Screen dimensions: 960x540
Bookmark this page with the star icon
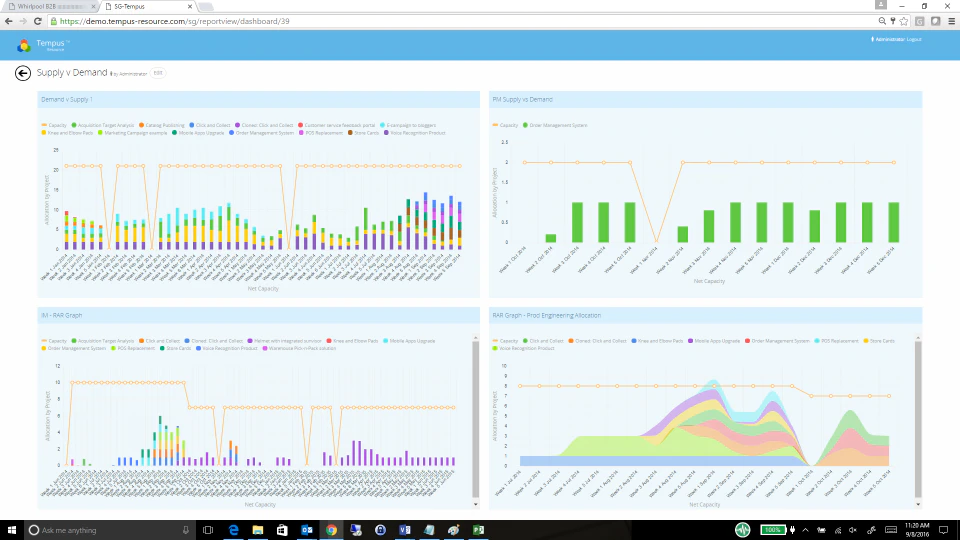click(x=904, y=21)
